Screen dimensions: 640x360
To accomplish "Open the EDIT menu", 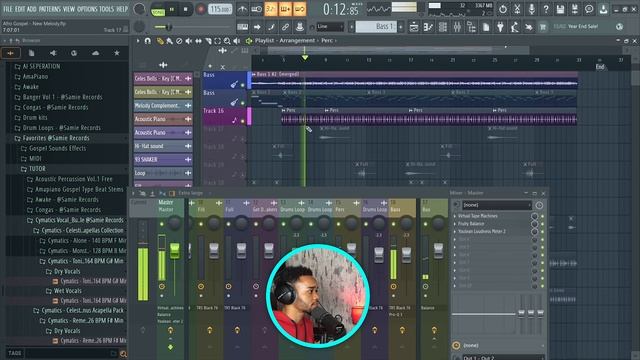I will [20, 9].
